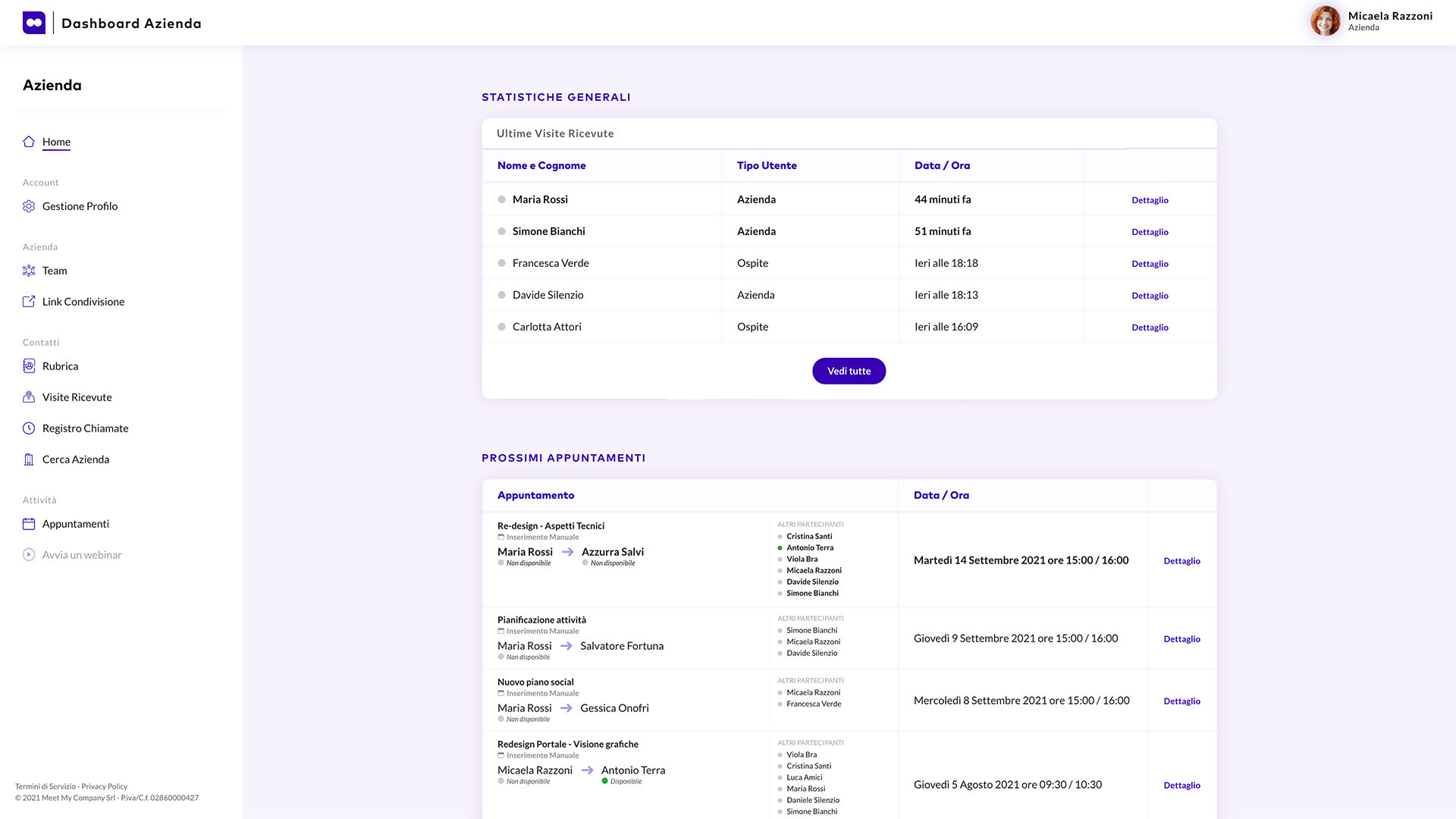1456x819 pixels.
Task: Click Pianificazione attività appointment title
Action: point(541,620)
